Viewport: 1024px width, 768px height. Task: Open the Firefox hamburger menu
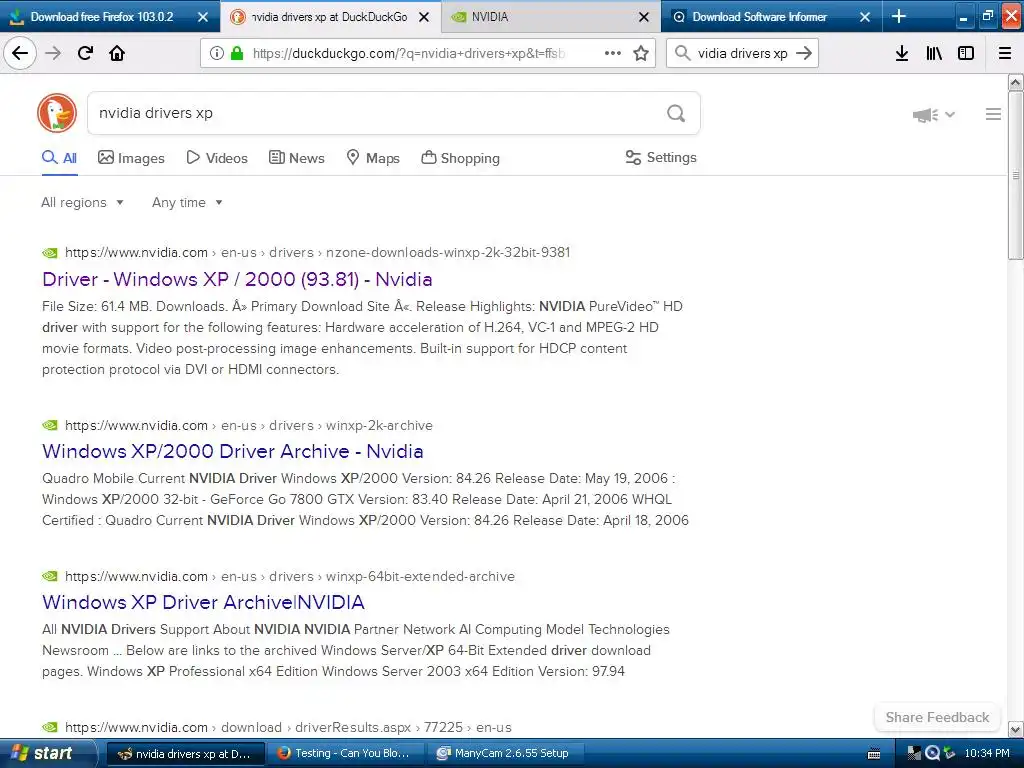(1005, 53)
